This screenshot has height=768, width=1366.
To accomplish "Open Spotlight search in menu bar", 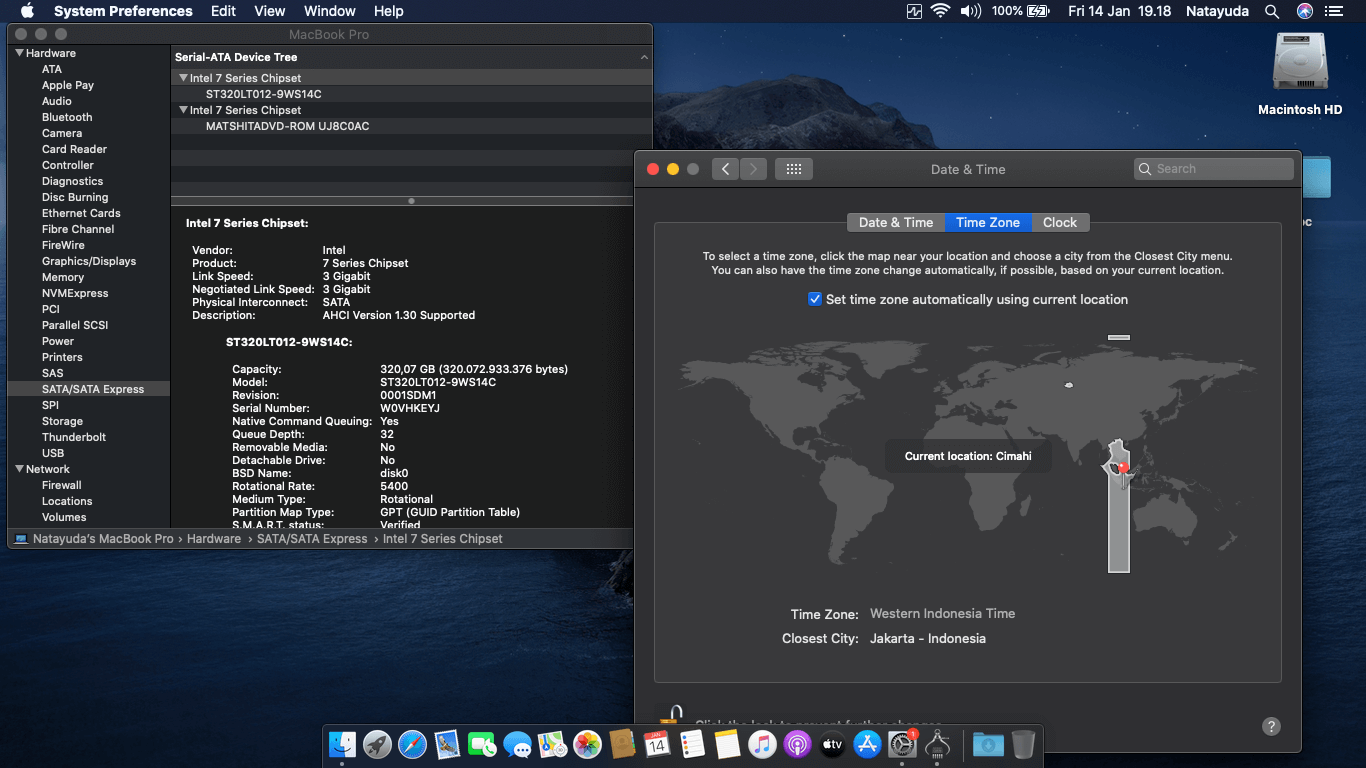I will click(x=1272, y=11).
